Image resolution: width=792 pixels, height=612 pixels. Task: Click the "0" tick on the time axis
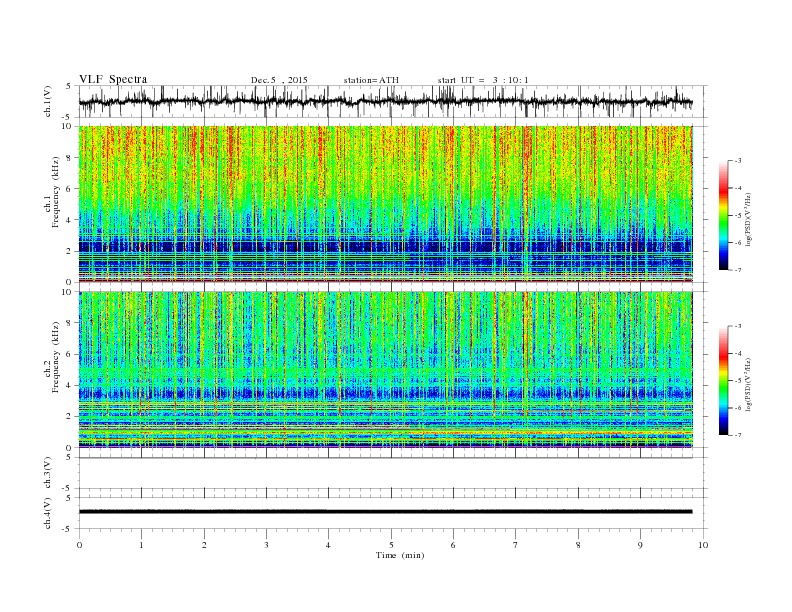tap(79, 545)
